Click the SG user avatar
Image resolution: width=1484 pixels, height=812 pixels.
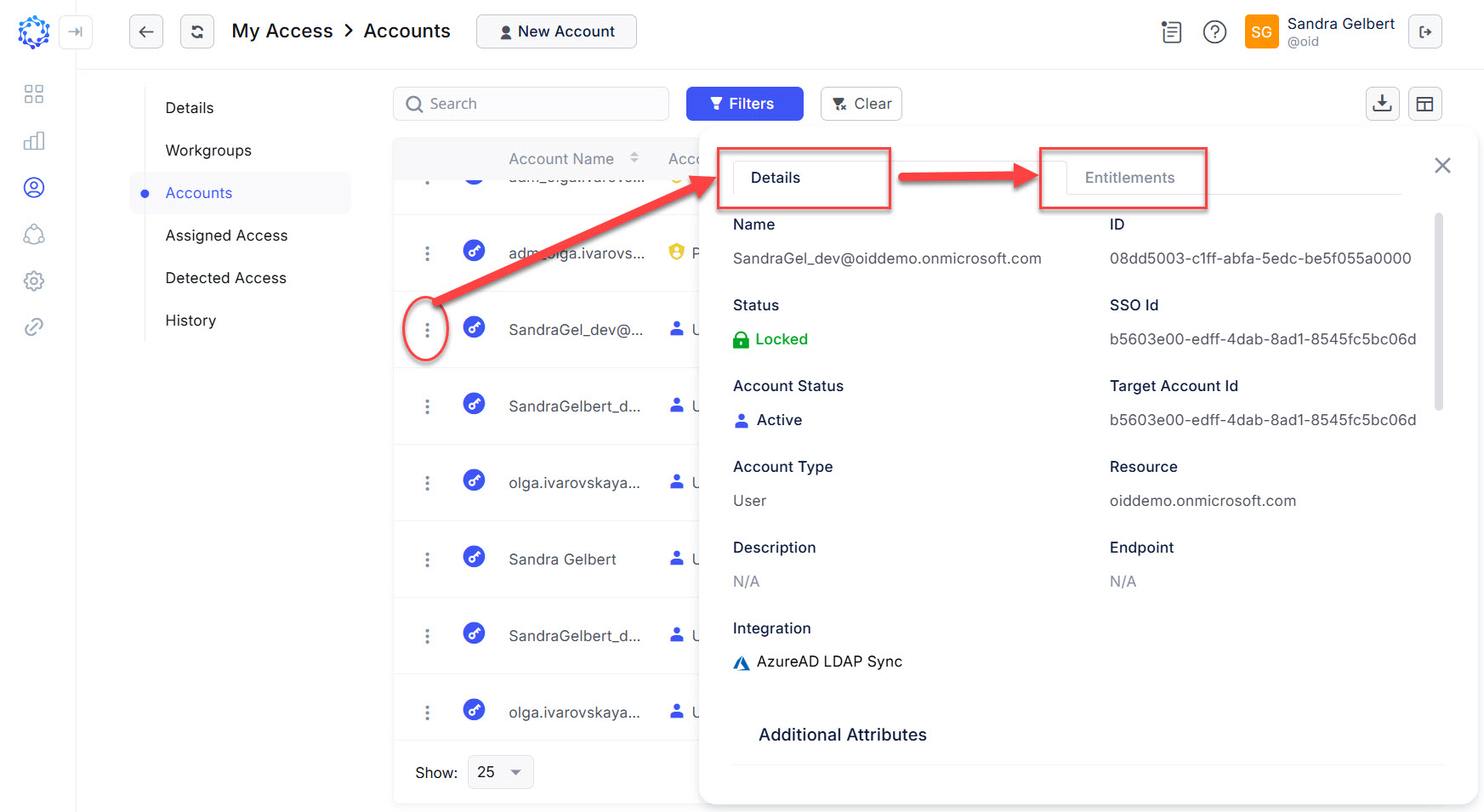tap(1261, 32)
